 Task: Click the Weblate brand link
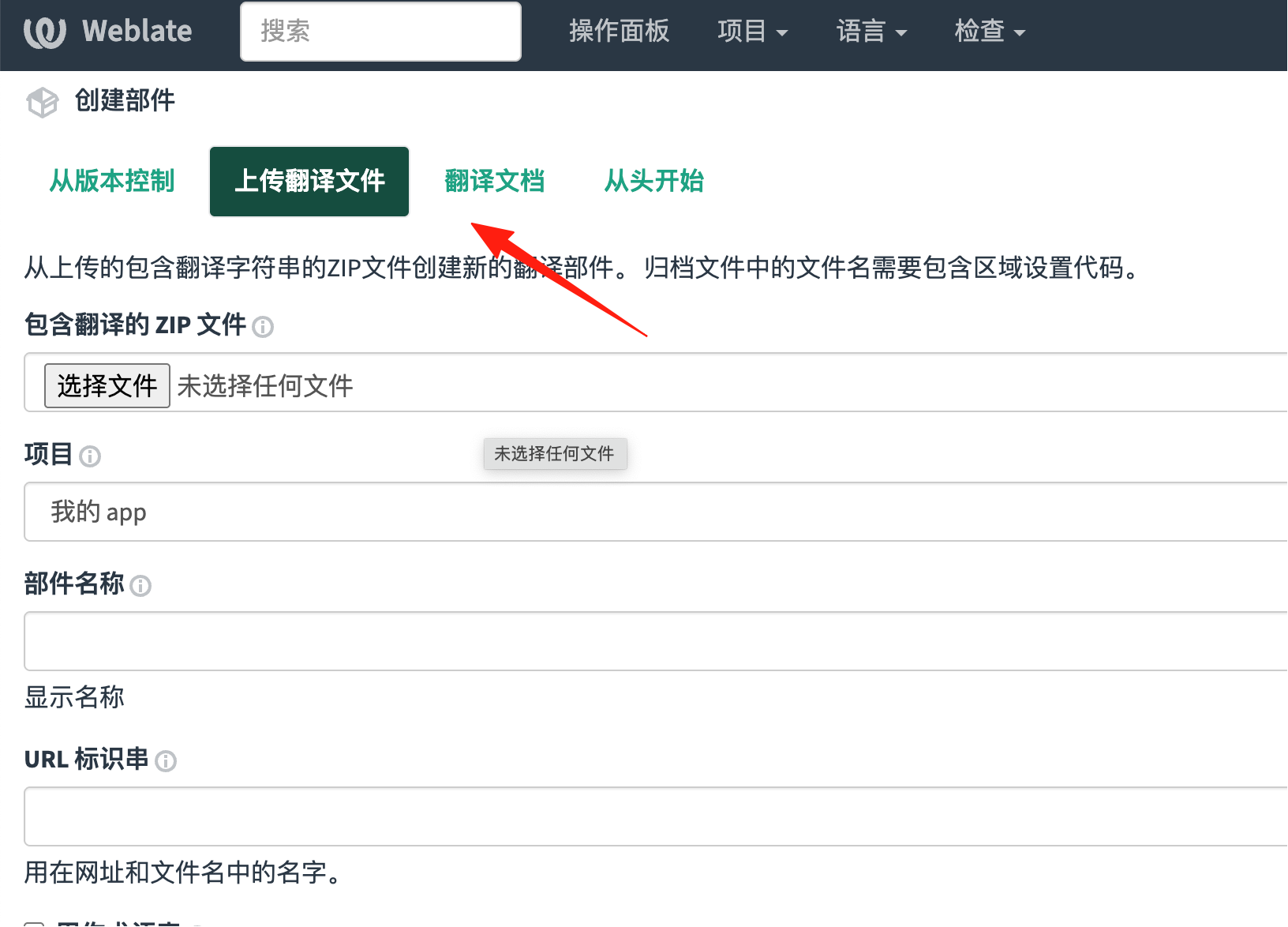108,32
